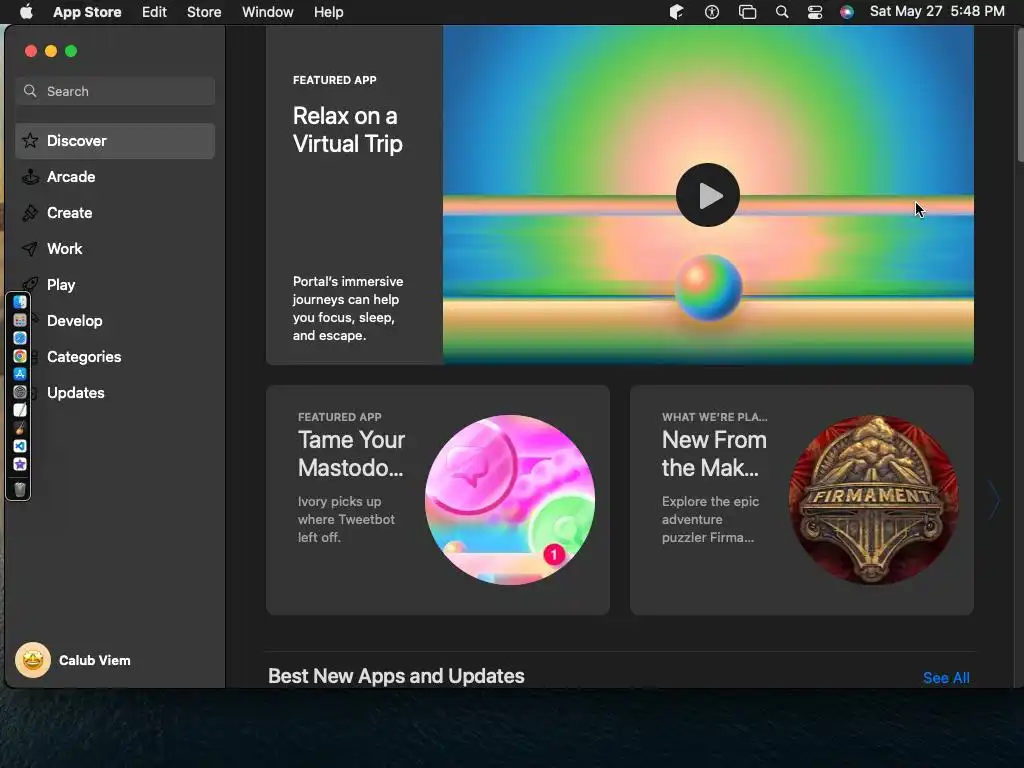Go to the Create section
The height and width of the screenshot is (768, 1024).
(x=115, y=213)
